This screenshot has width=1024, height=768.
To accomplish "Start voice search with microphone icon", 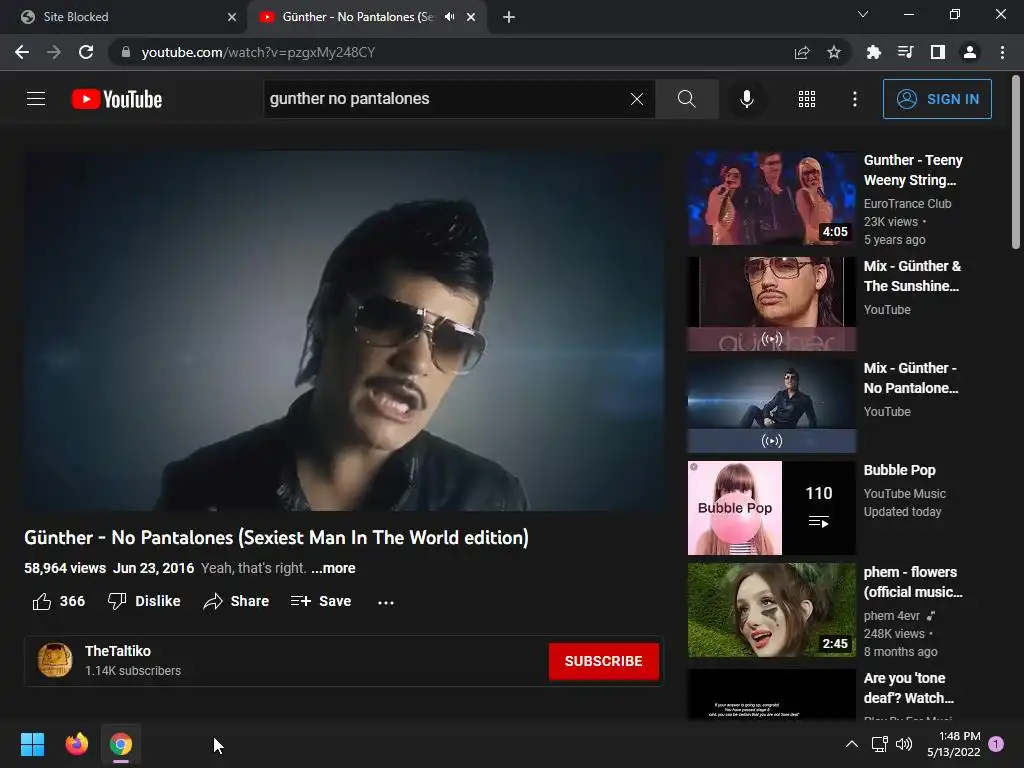I will click(746, 99).
